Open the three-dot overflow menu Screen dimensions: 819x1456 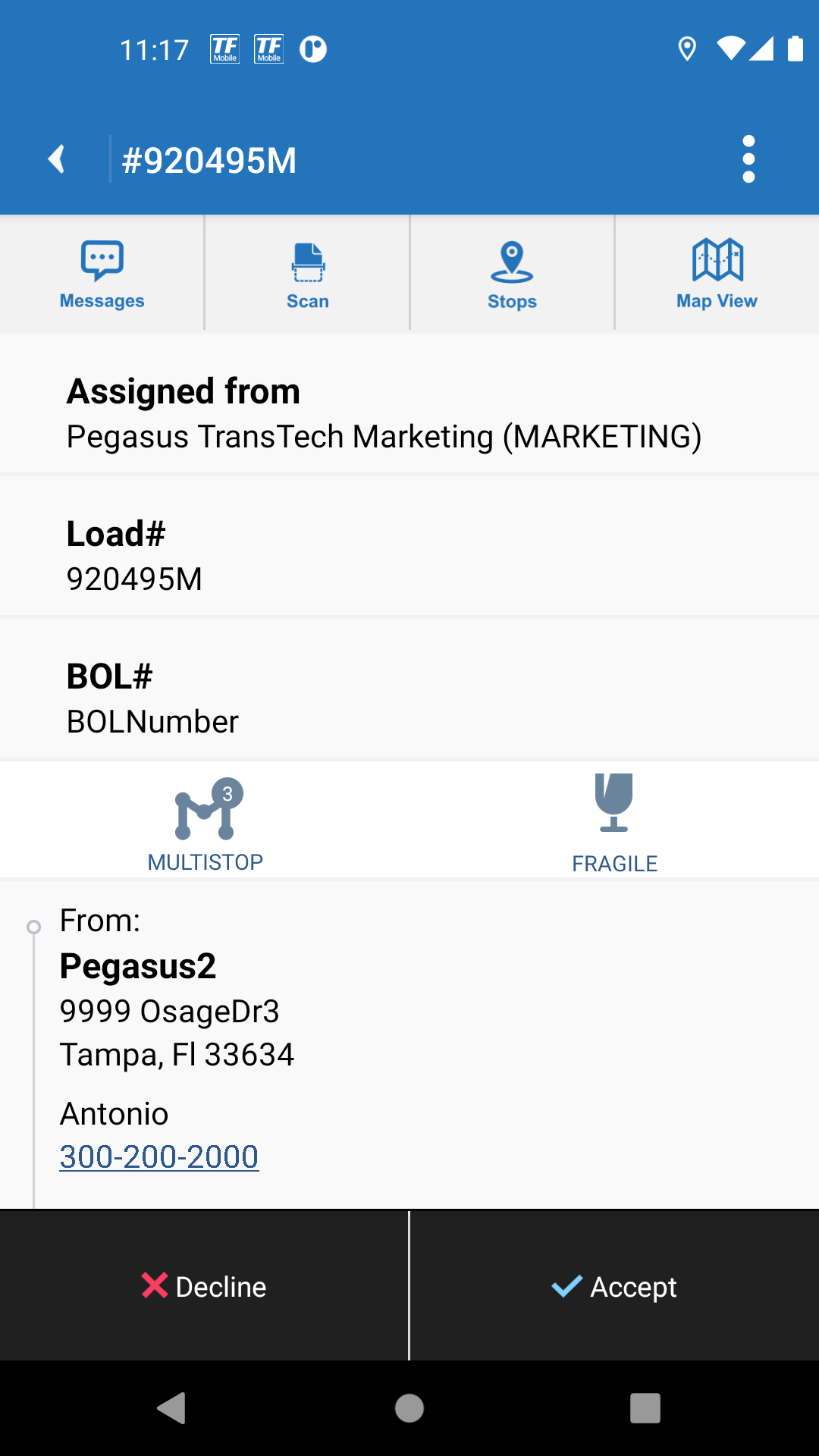tap(748, 159)
